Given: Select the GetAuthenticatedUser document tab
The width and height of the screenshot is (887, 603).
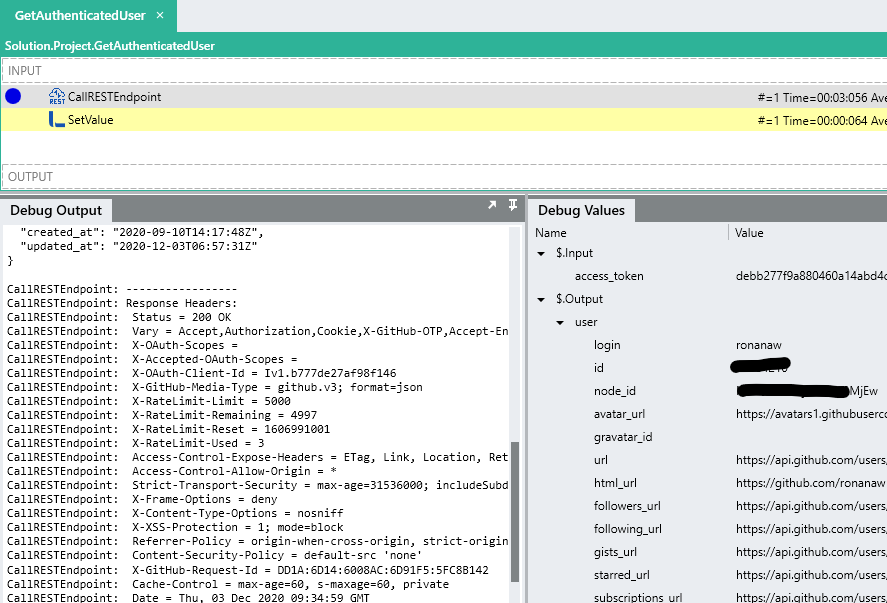Looking at the screenshot, I should pyautogui.click(x=79, y=16).
